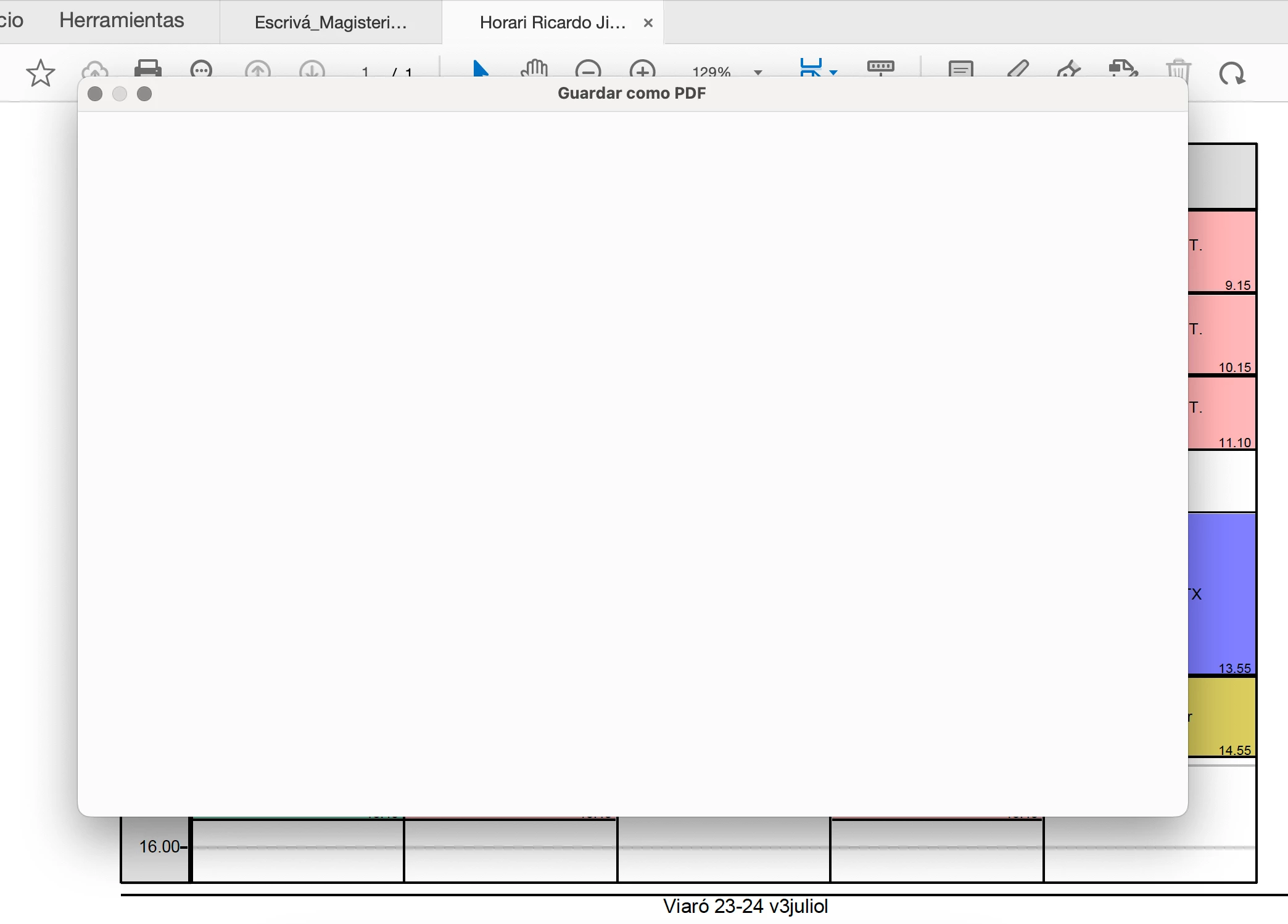1288x924 pixels.
Task: Close the Guardar como PDF dialog
Action: [95, 94]
